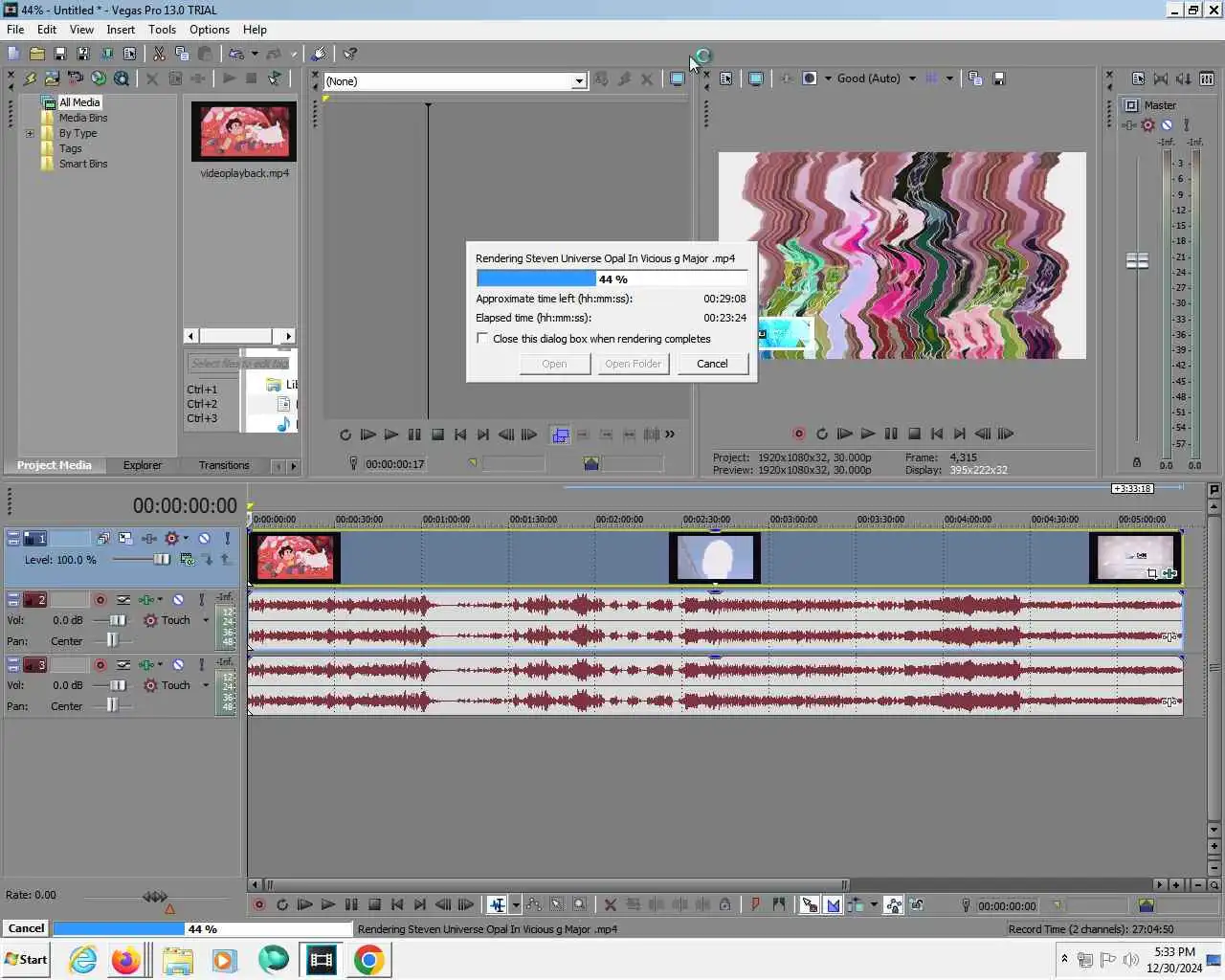Mute audio track 2
Image resolution: width=1225 pixels, height=980 pixels.
178,600
